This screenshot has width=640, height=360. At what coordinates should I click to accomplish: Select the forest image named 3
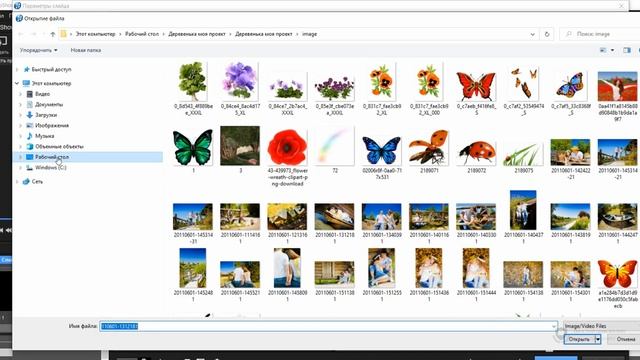[240, 146]
